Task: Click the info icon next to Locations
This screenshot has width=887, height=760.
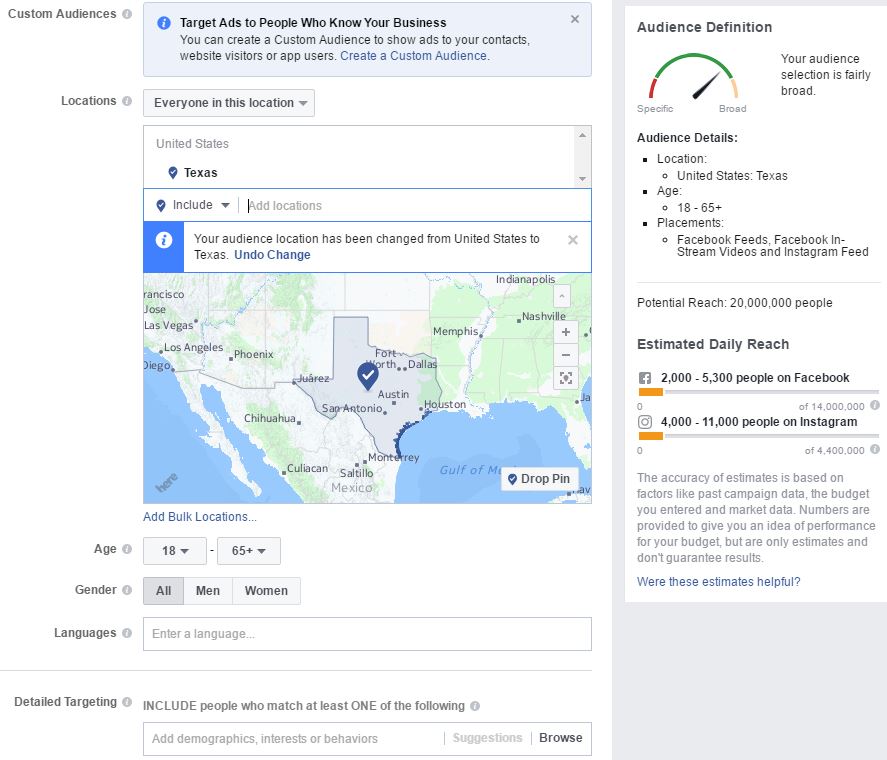Action: coord(127,102)
